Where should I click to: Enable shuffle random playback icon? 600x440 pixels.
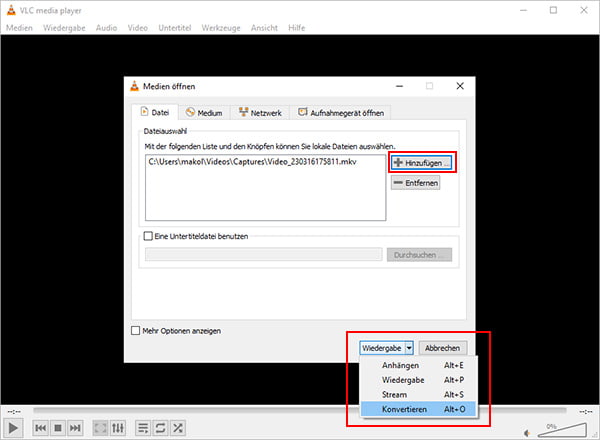tap(178, 428)
